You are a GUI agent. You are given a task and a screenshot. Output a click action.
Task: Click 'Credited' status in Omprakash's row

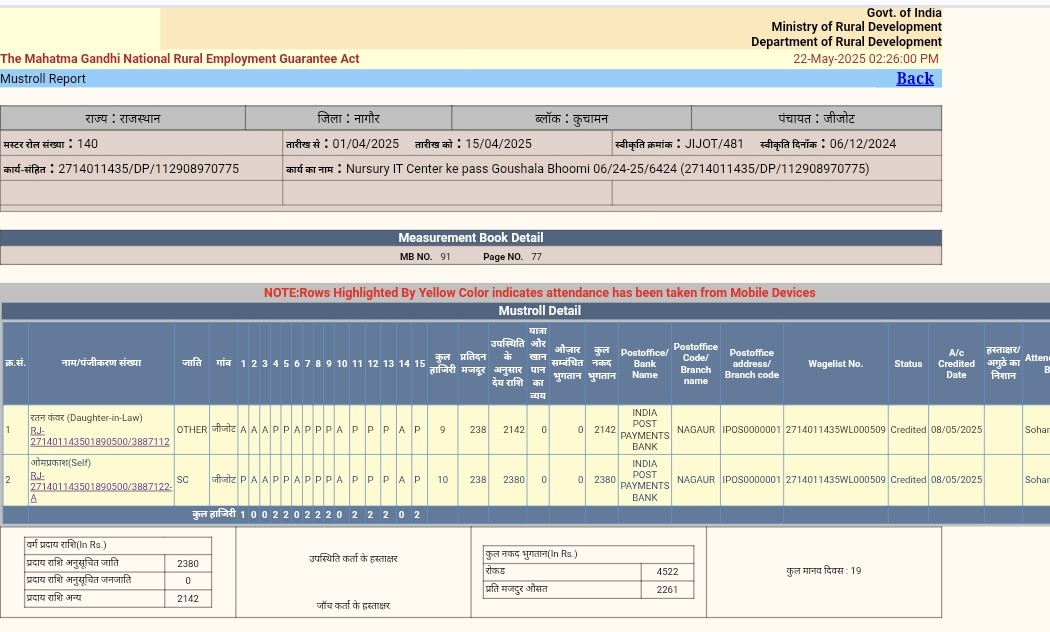pyautogui.click(x=908, y=480)
